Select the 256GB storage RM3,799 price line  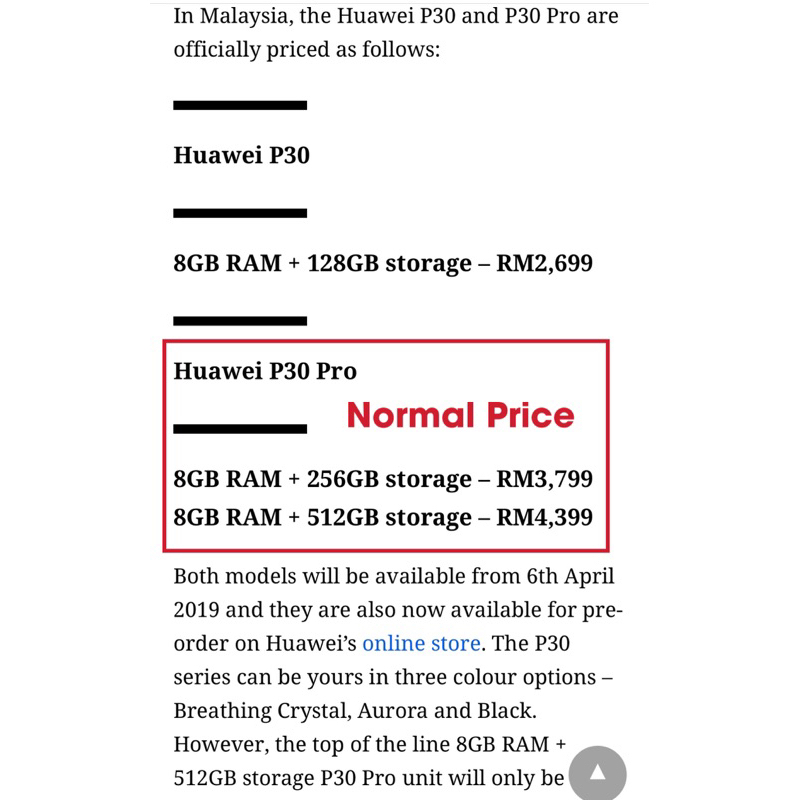tap(383, 479)
